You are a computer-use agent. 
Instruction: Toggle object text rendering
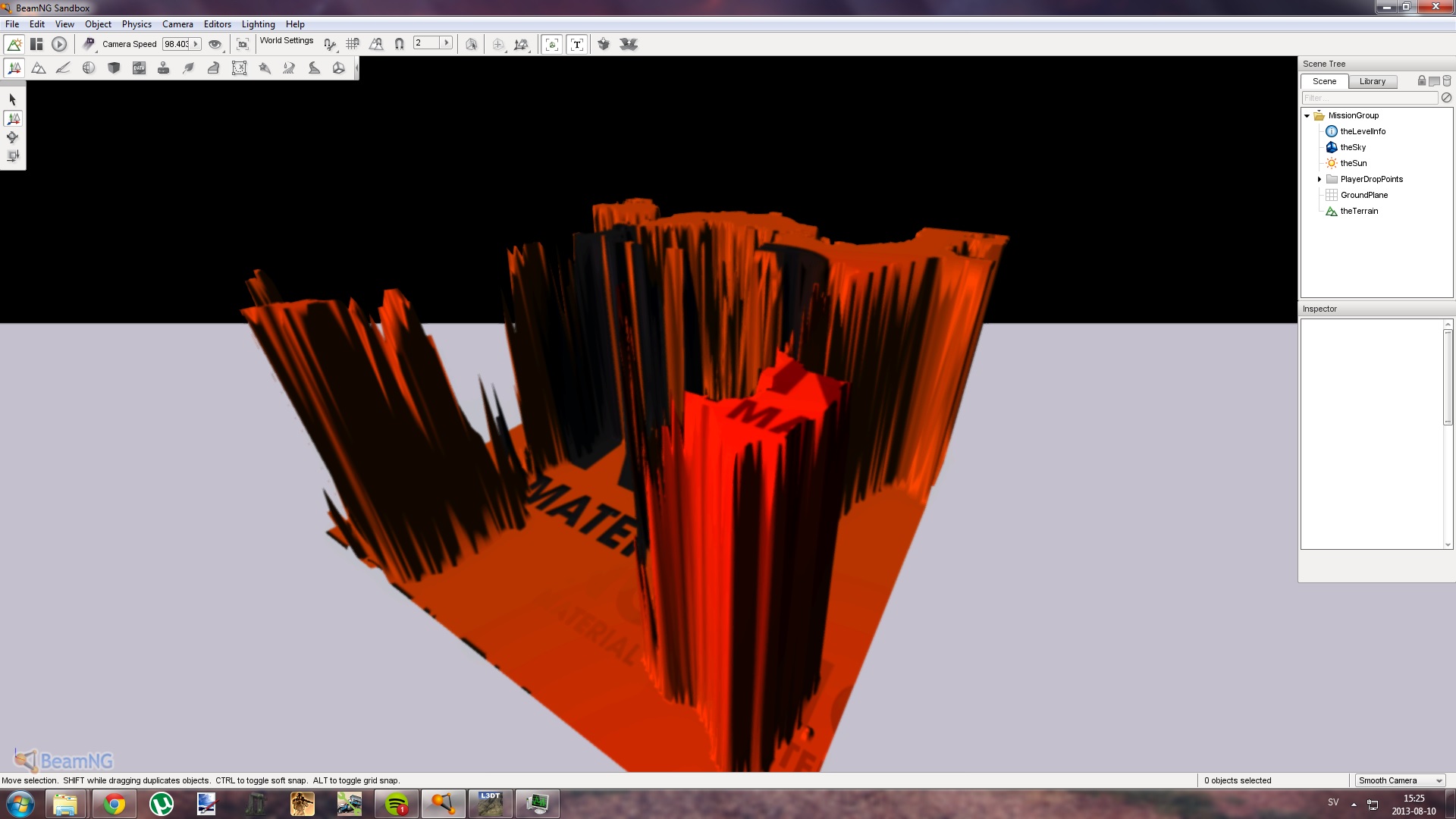coord(577,44)
